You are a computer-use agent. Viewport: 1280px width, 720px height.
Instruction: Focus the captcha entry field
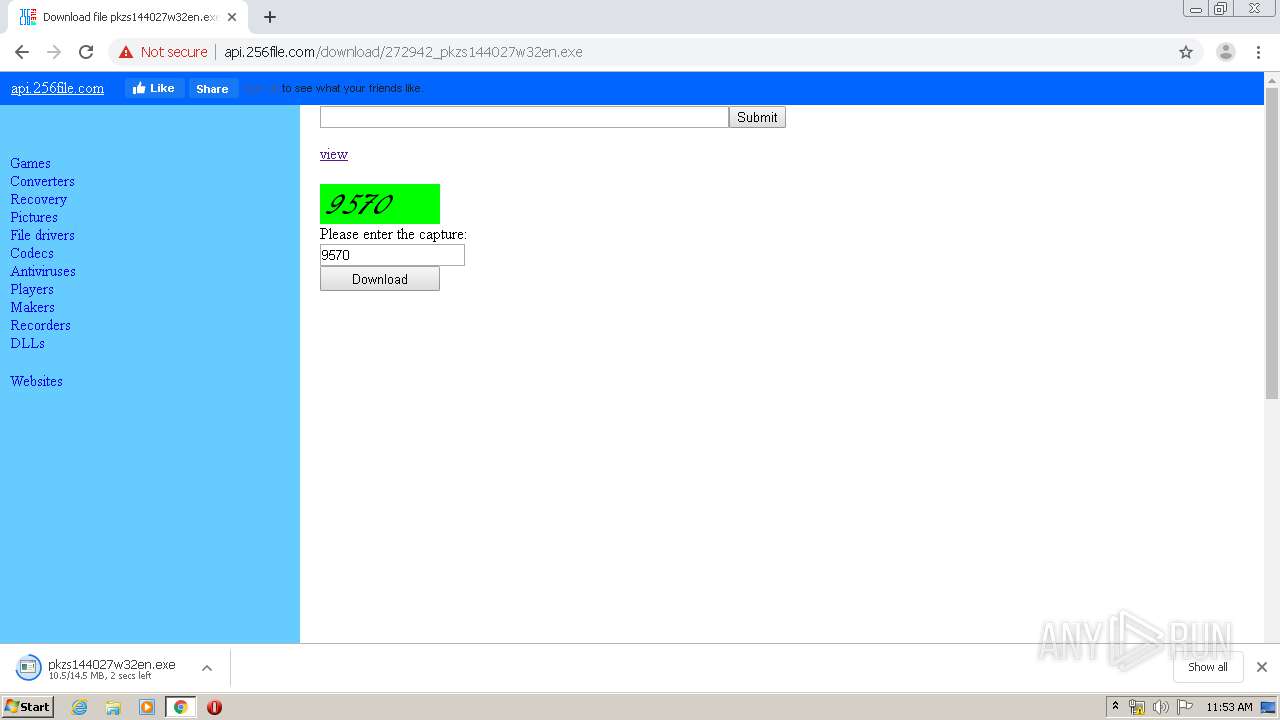tap(392, 255)
